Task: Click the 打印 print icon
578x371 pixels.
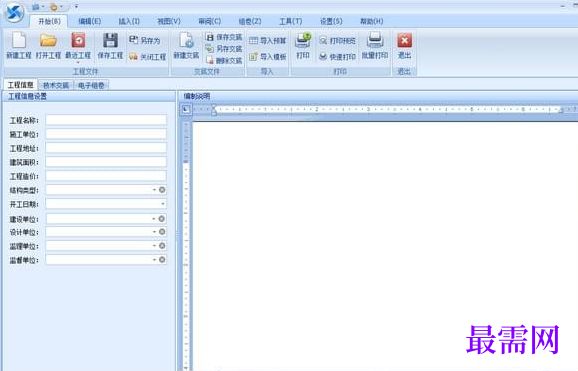Action: [303, 41]
